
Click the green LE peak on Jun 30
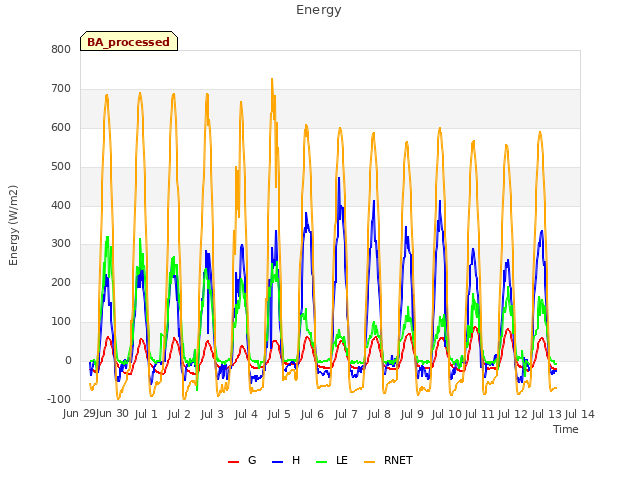(107, 237)
